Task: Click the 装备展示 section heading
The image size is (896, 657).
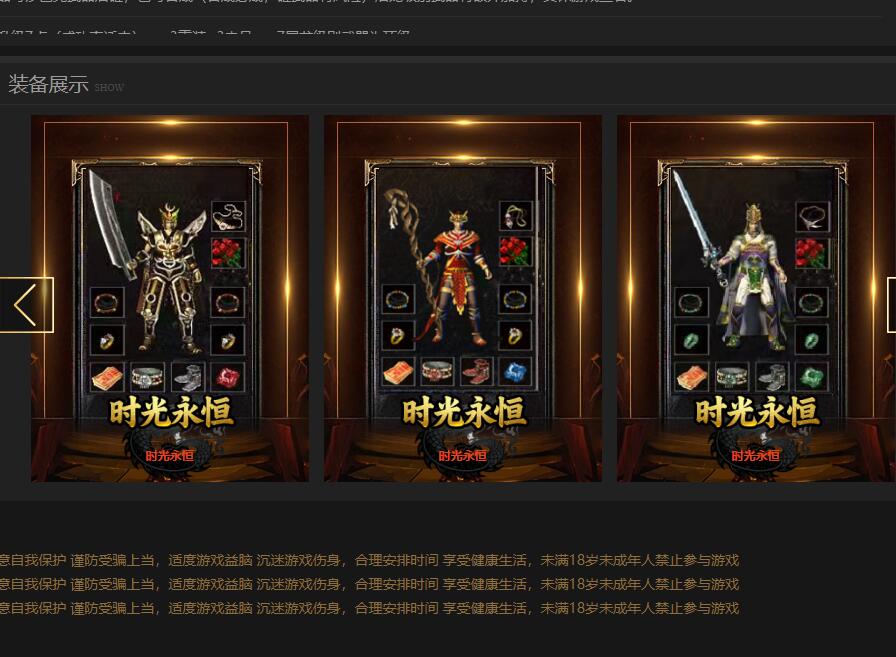Action: (x=48, y=85)
